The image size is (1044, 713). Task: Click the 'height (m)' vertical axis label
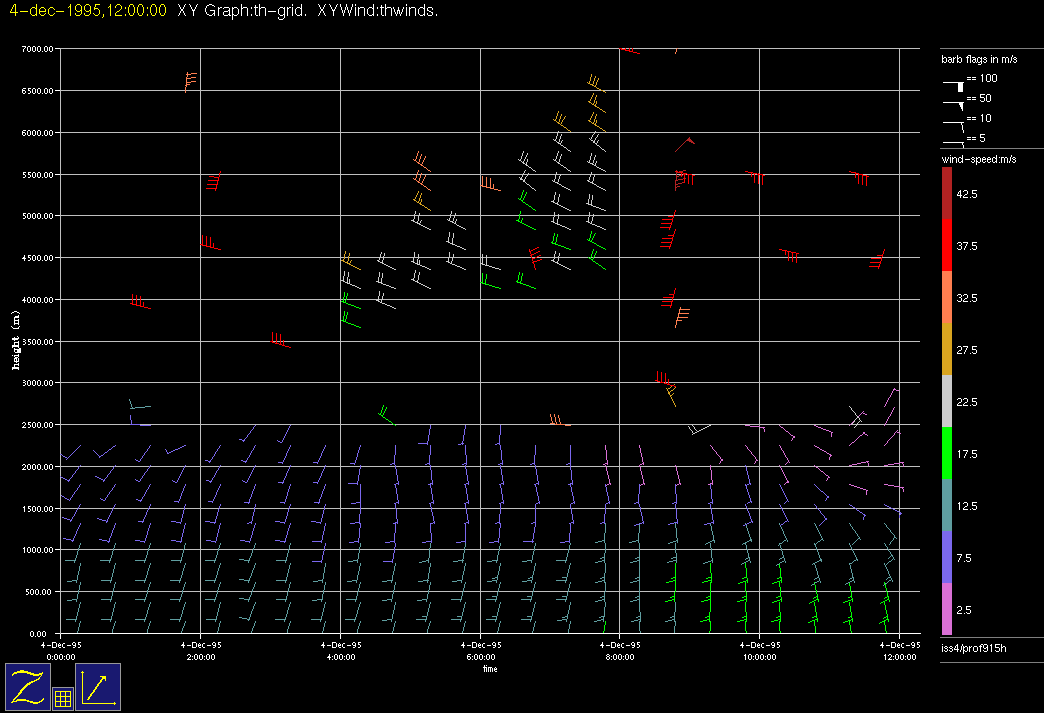[15, 340]
